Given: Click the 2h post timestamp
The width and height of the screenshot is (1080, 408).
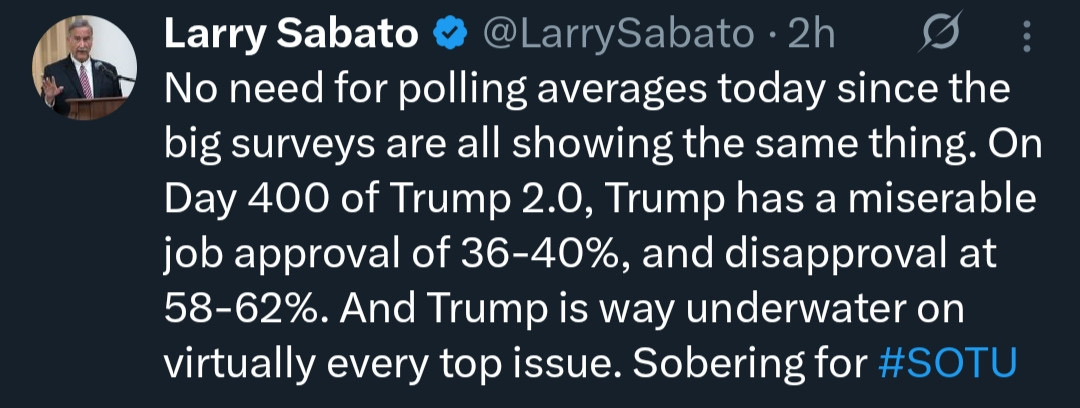Looking at the screenshot, I should pos(811,35).
